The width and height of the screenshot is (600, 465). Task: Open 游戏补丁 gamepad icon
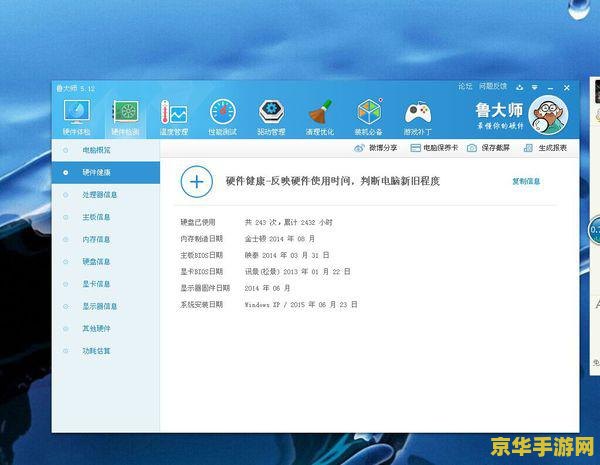[x=418, y=113]
